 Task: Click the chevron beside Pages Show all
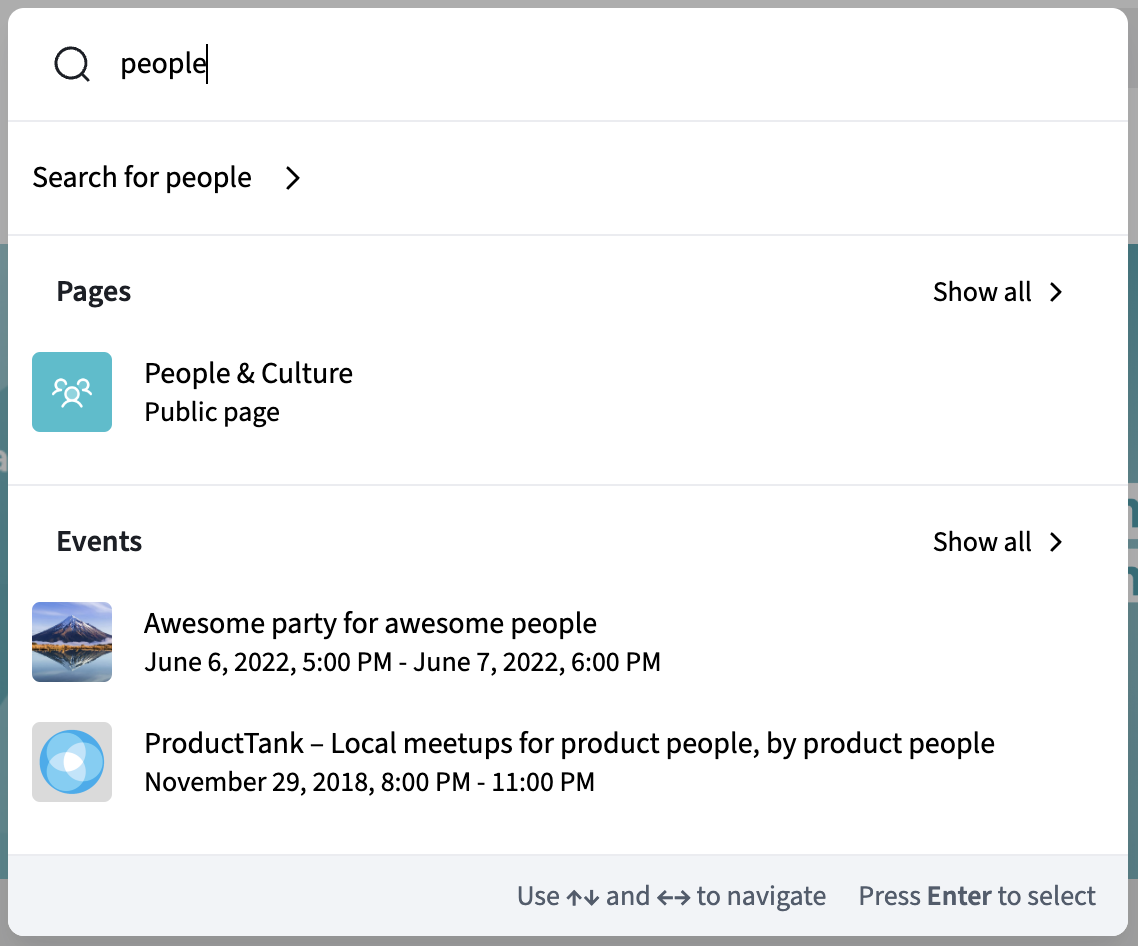(1056, 292)
